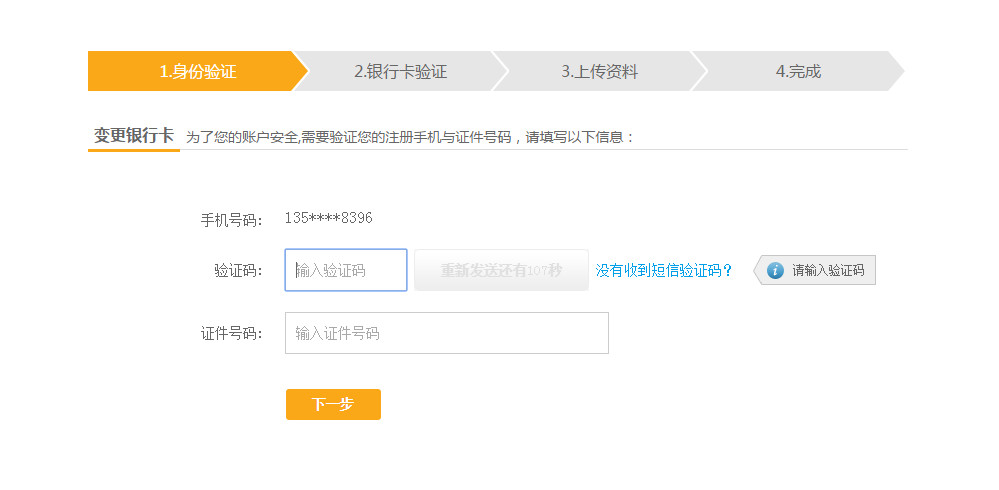Screen dimensions: 999x490
Task: Select step 4.完成 in progress bar
Action: click(798, 71)
